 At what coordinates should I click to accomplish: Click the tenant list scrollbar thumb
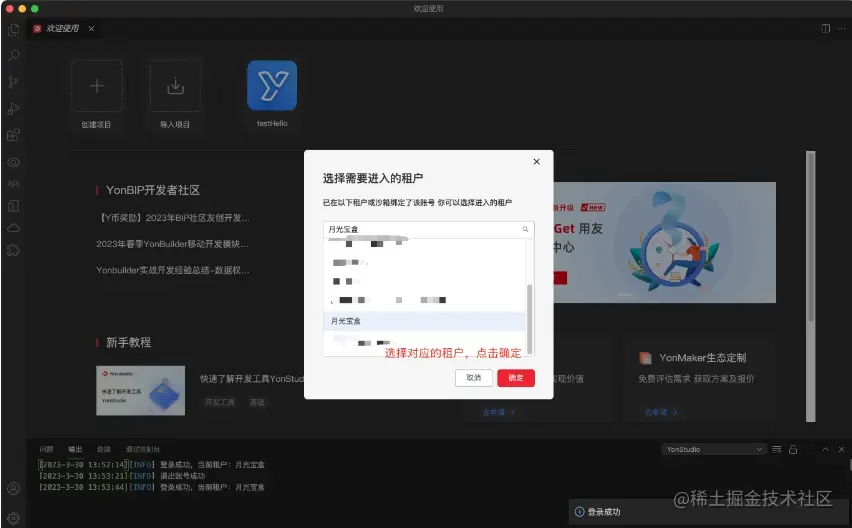click(x=530, y=318)
